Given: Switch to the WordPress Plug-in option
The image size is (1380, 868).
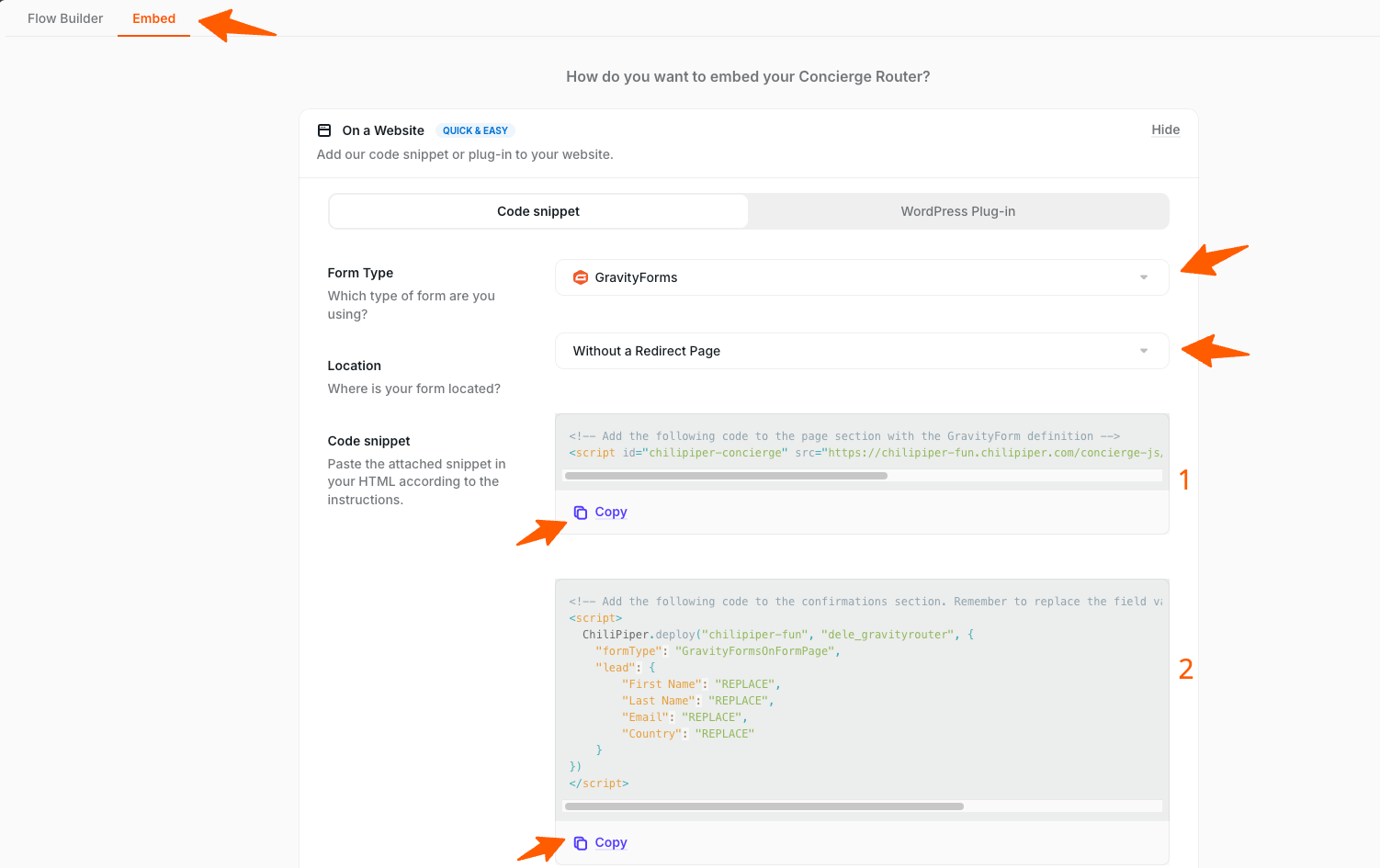Looking at the screenshot, I should (x=957, y=211).
